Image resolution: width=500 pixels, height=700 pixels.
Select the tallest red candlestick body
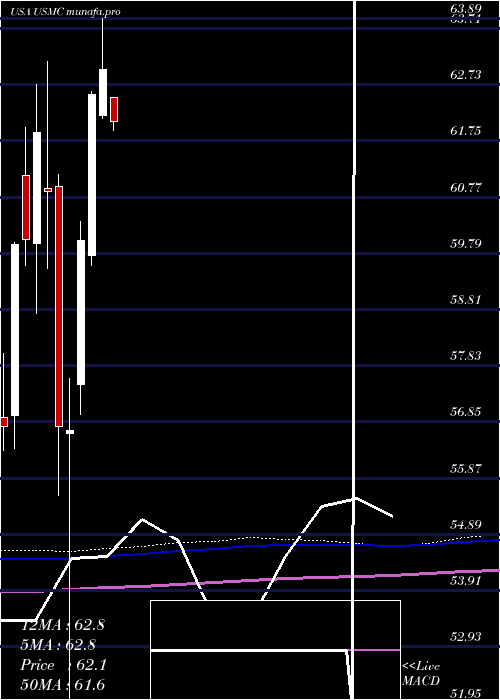click(x=59, y=306)
